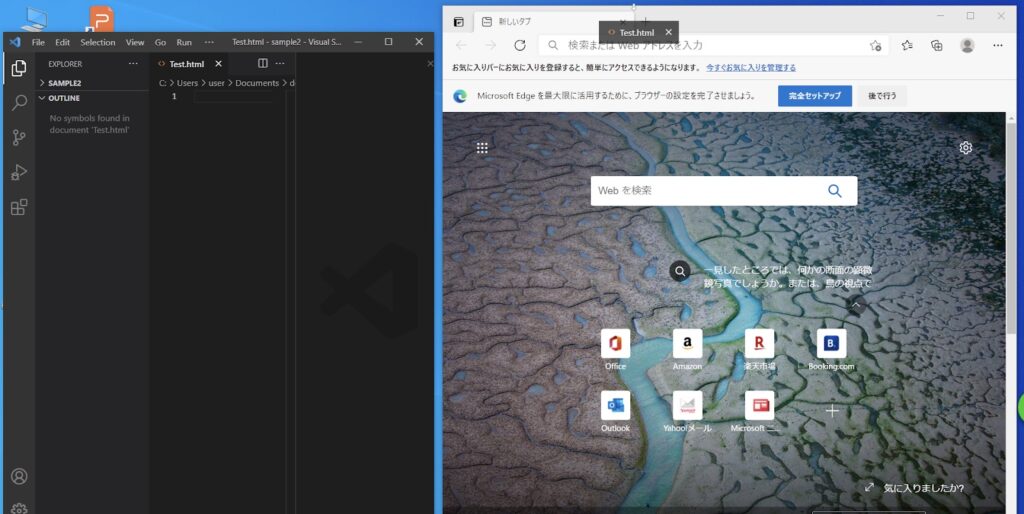The height and width of the screenshot is (514, 1024).
Task: Open Edge Collections icon
Action: tap(937, 45)
